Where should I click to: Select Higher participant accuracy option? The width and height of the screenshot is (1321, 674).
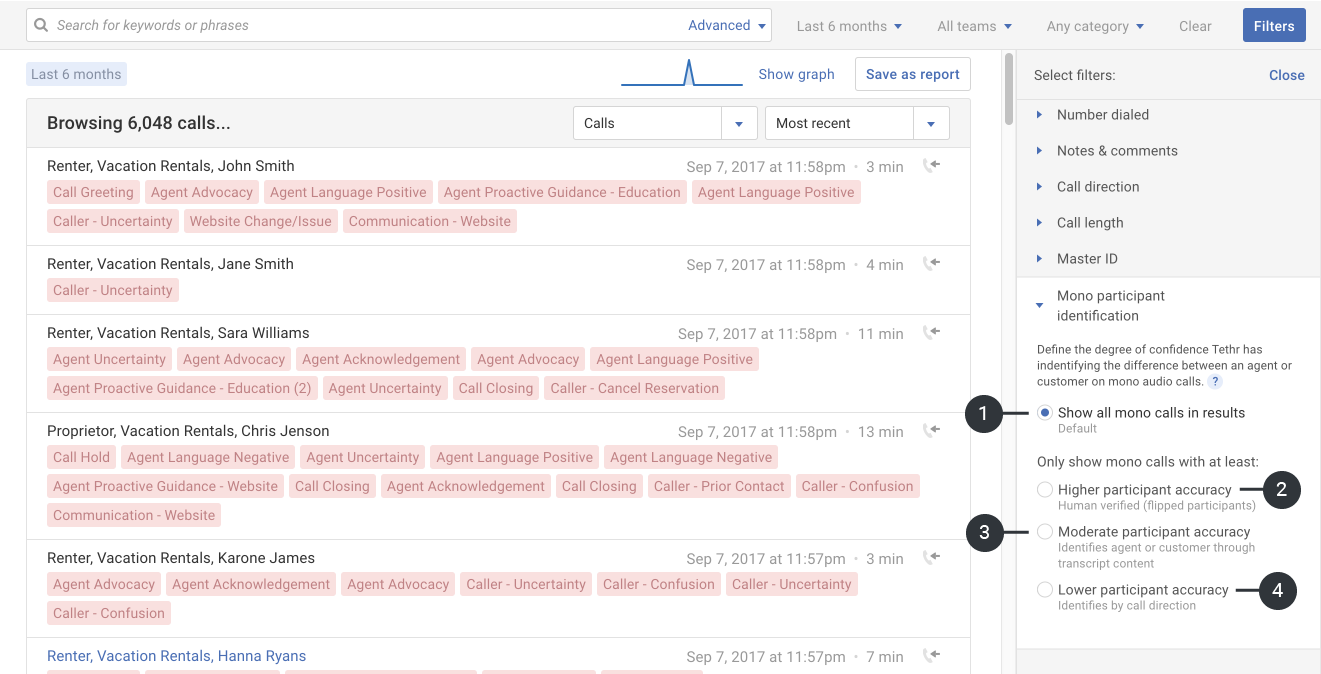(x=1045, y=490)
